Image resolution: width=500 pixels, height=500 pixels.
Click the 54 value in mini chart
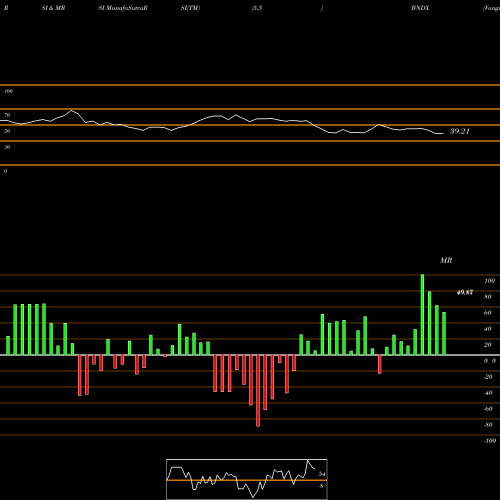coord(322,474)
